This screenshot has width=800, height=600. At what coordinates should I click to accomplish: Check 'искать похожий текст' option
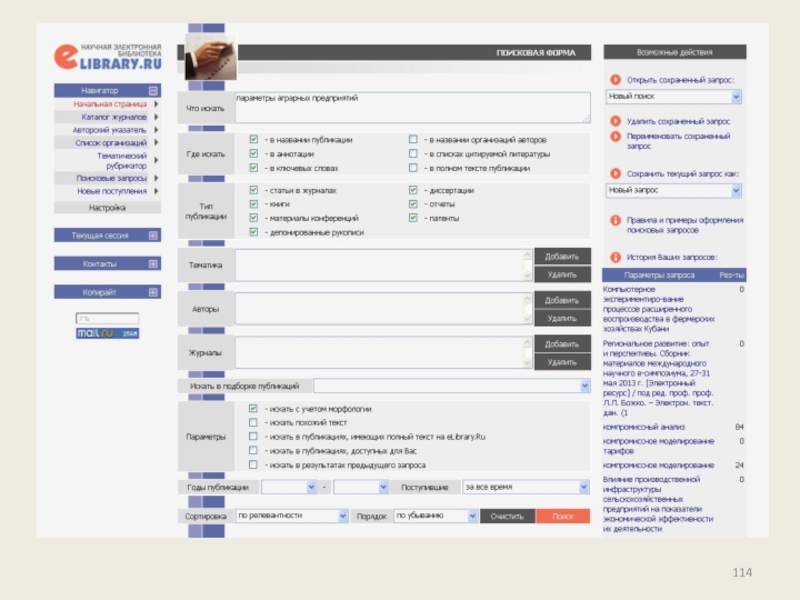pyautogui.click(x=254, y=423)
